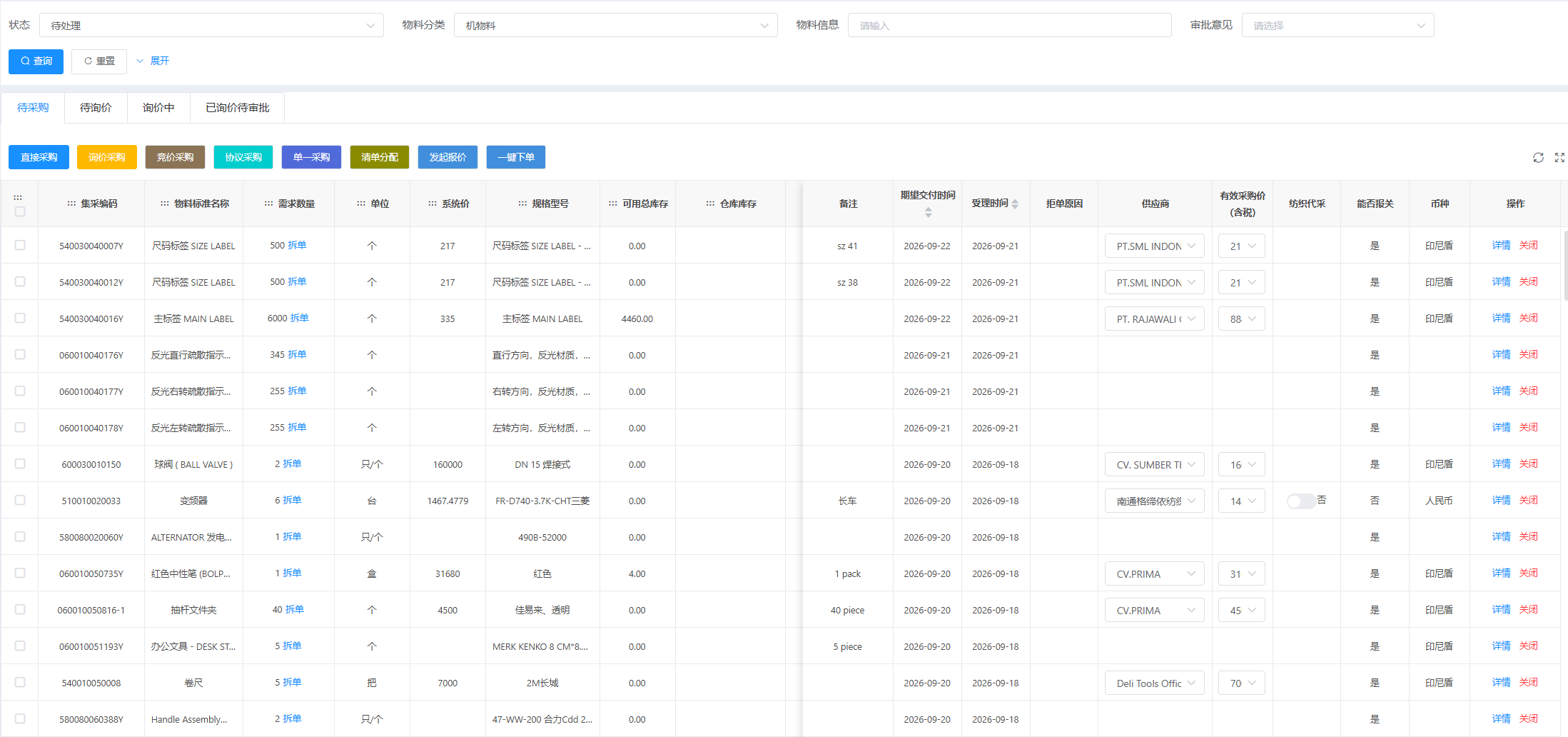Check the row for 540030040007Y
1568x737 pixels.
(x=20, y=245)
